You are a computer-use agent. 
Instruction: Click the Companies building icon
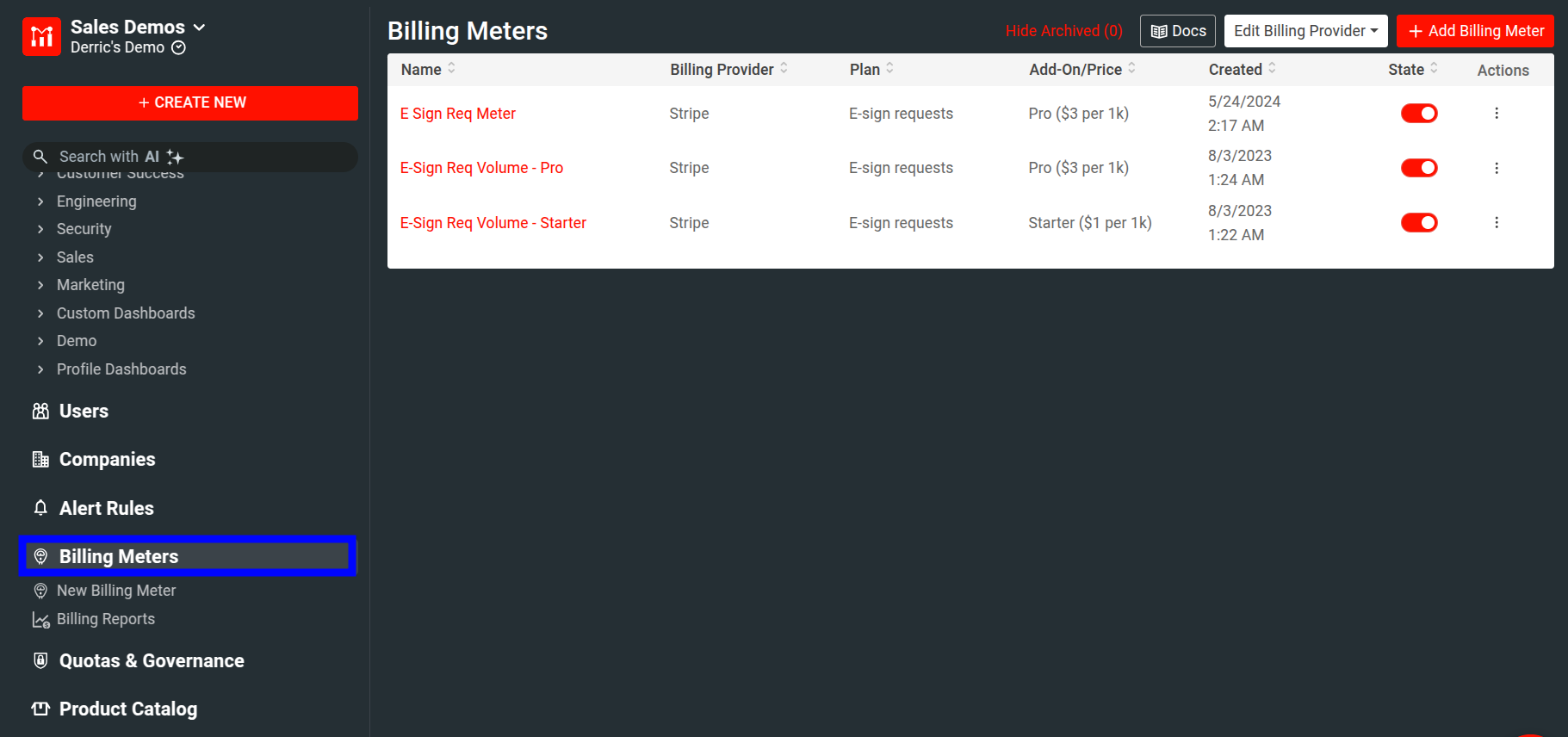[x=40, y=459]
